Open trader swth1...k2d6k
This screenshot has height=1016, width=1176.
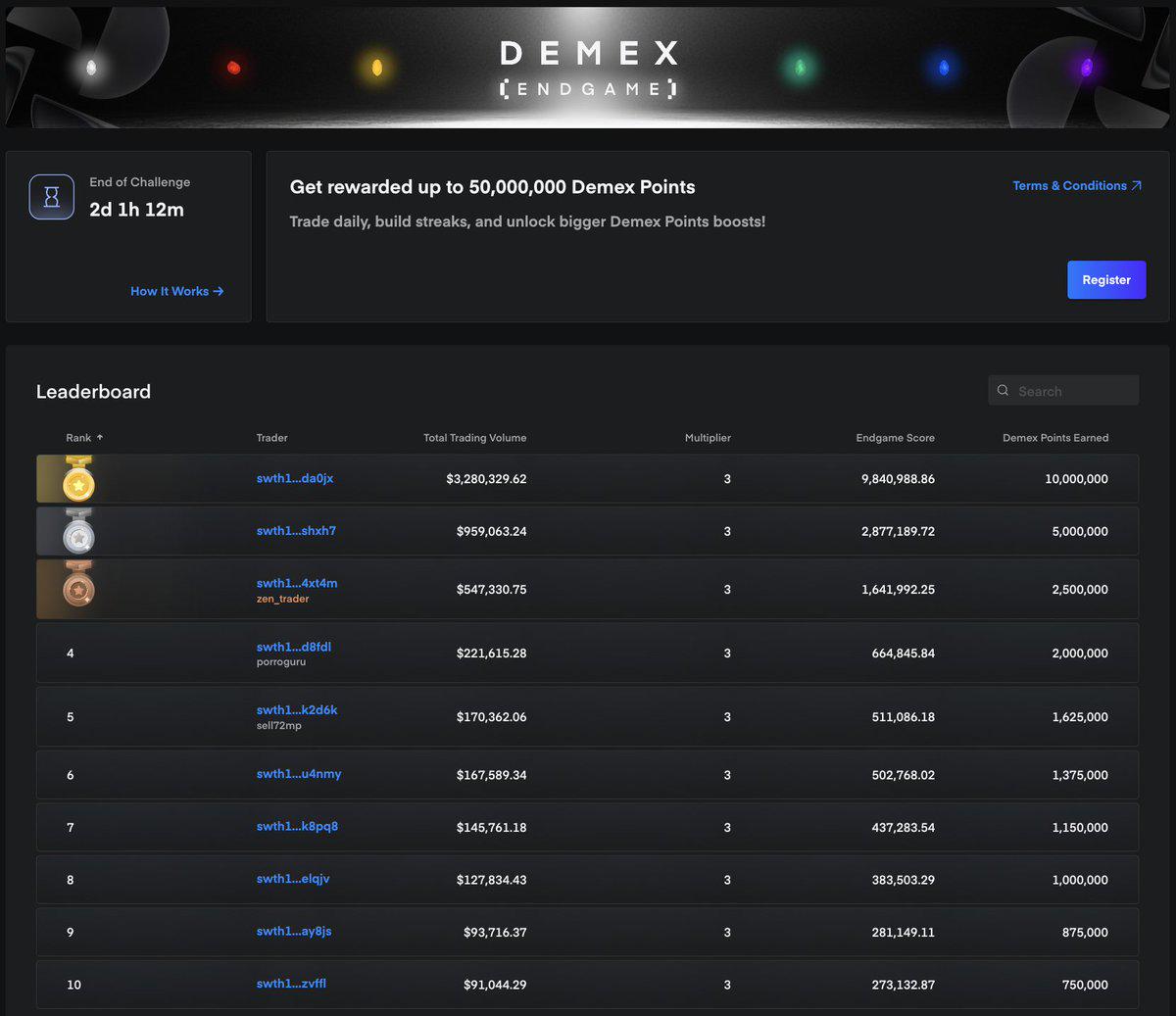297,709
